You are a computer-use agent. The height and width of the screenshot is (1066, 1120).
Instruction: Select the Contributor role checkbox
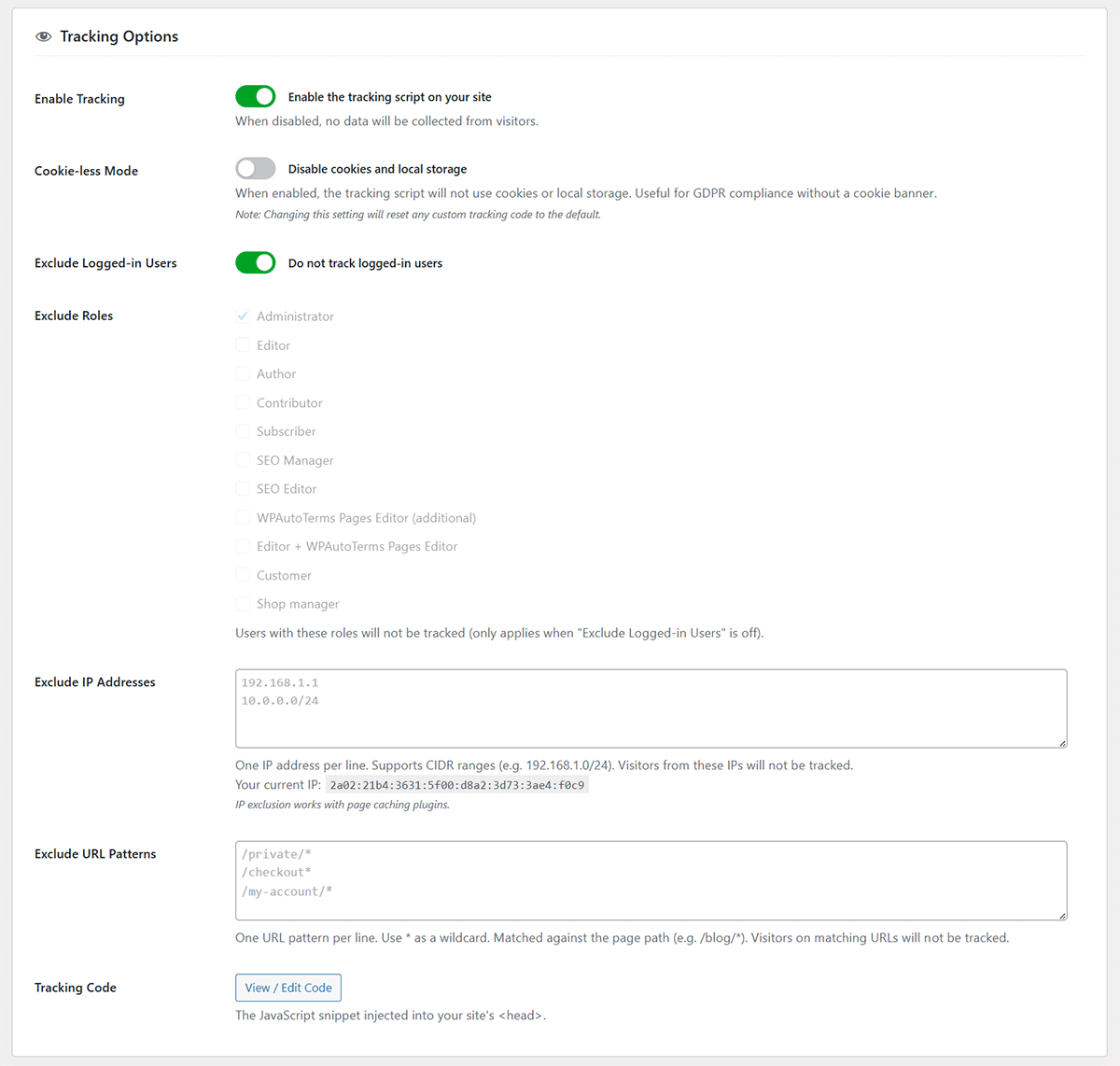(243, 402)
